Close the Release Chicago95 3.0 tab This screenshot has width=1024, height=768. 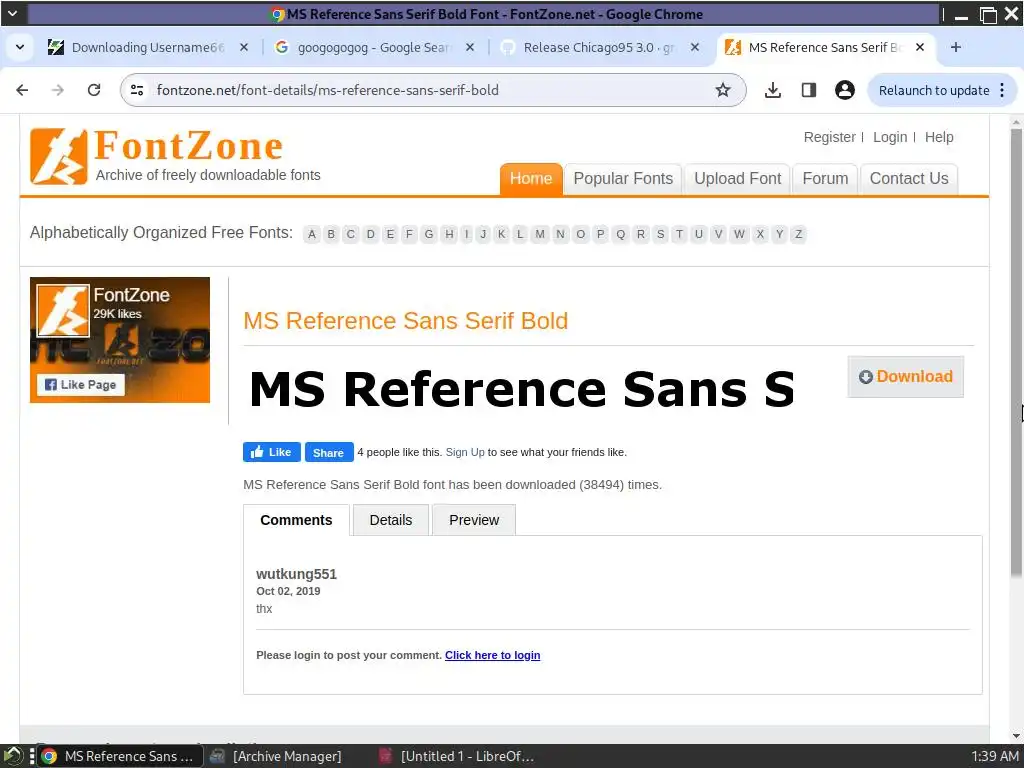pyautogui.click(x=695, y=47)
